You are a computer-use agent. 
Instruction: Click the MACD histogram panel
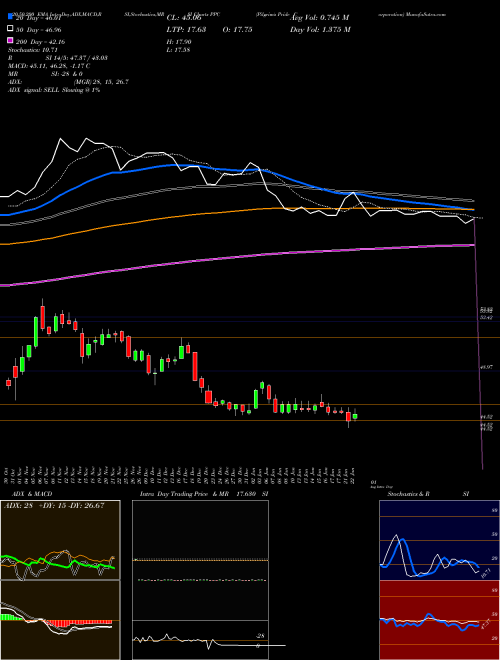coord(60,620)
